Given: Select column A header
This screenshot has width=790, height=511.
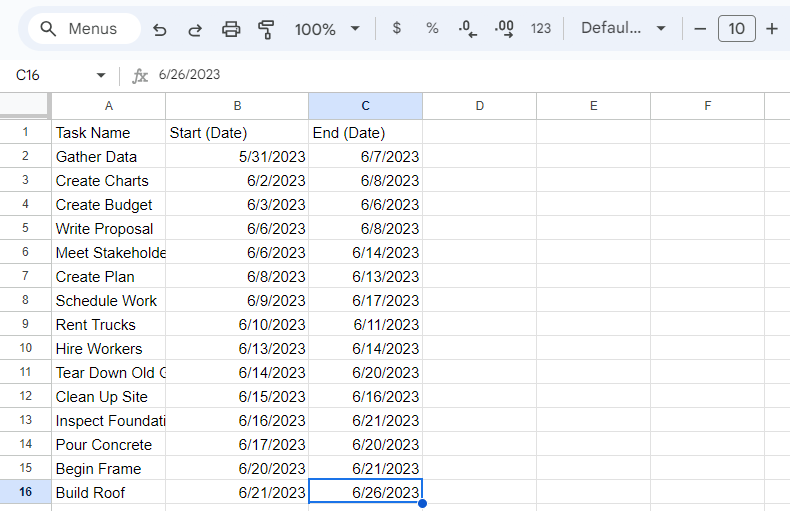Looking at the screenshot, I should (x=108, y=106).
